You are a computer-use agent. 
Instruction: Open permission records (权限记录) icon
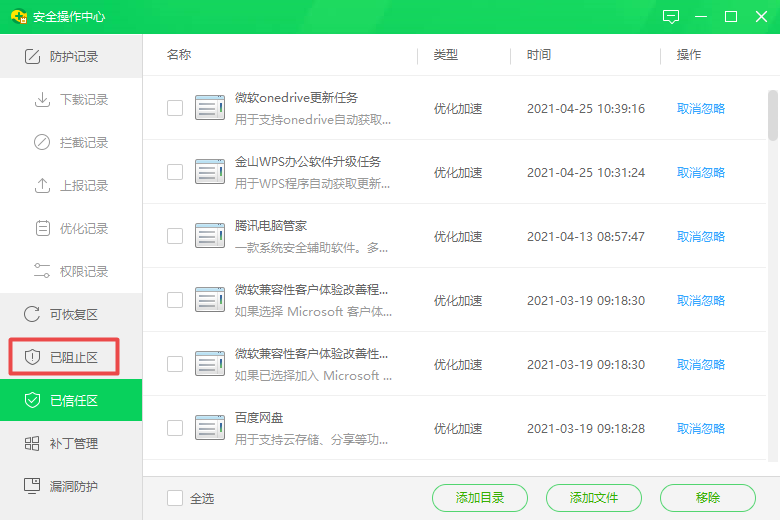coord(42,272)
